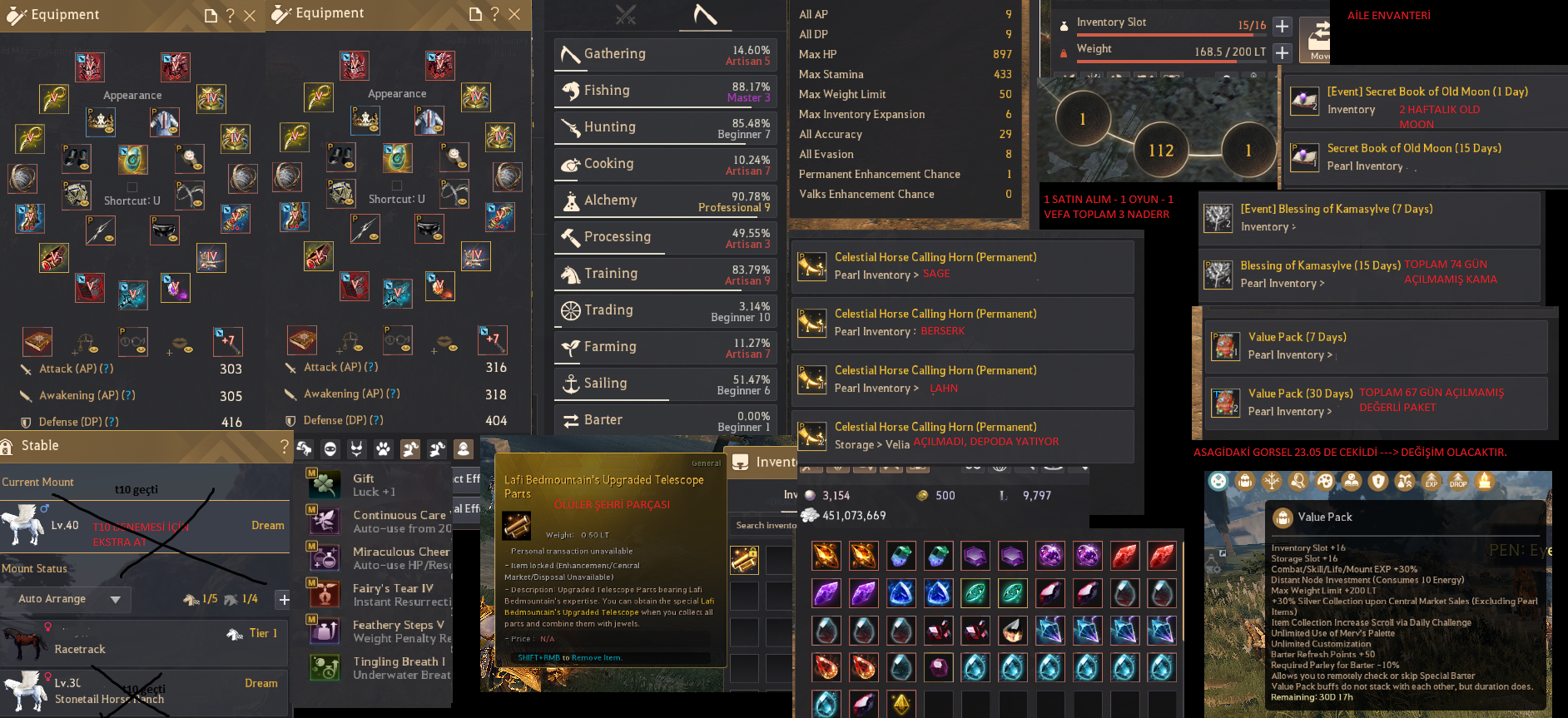This screenshot has width=1568, height=718.
Task: Click the Gift clover skill icon
Action: coord(324,483)
